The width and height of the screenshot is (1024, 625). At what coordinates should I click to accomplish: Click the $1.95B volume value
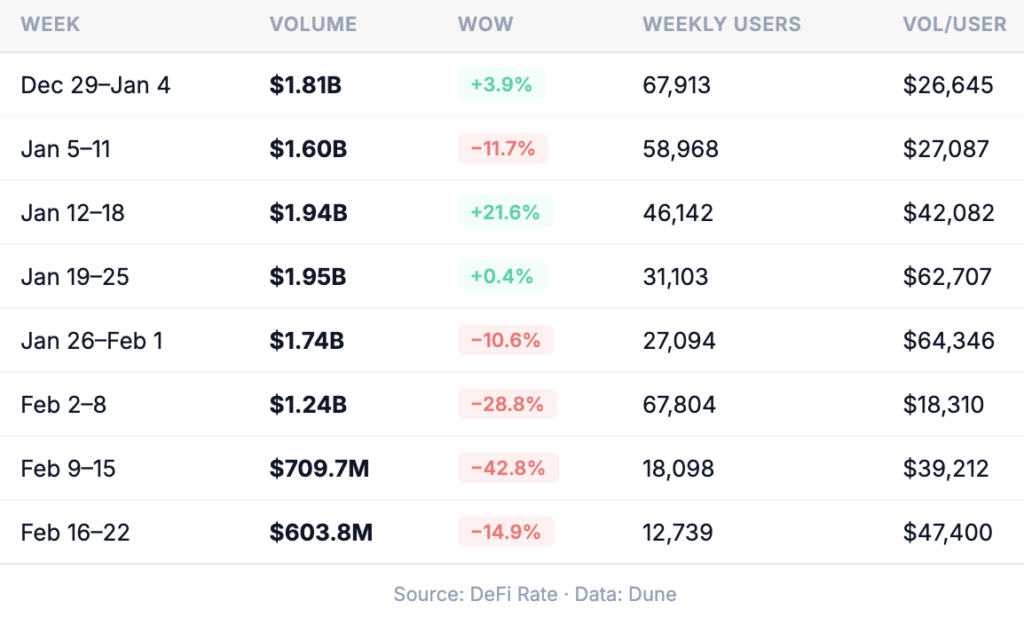[308, 277]
